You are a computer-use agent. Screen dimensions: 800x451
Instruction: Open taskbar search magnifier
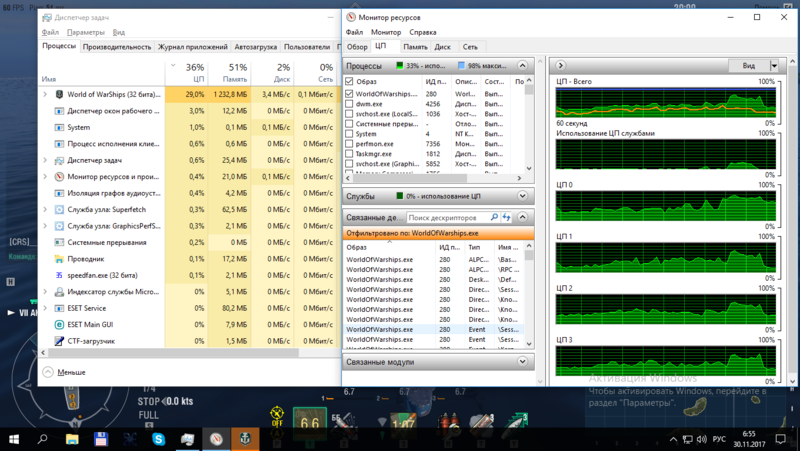coord(43,439)
